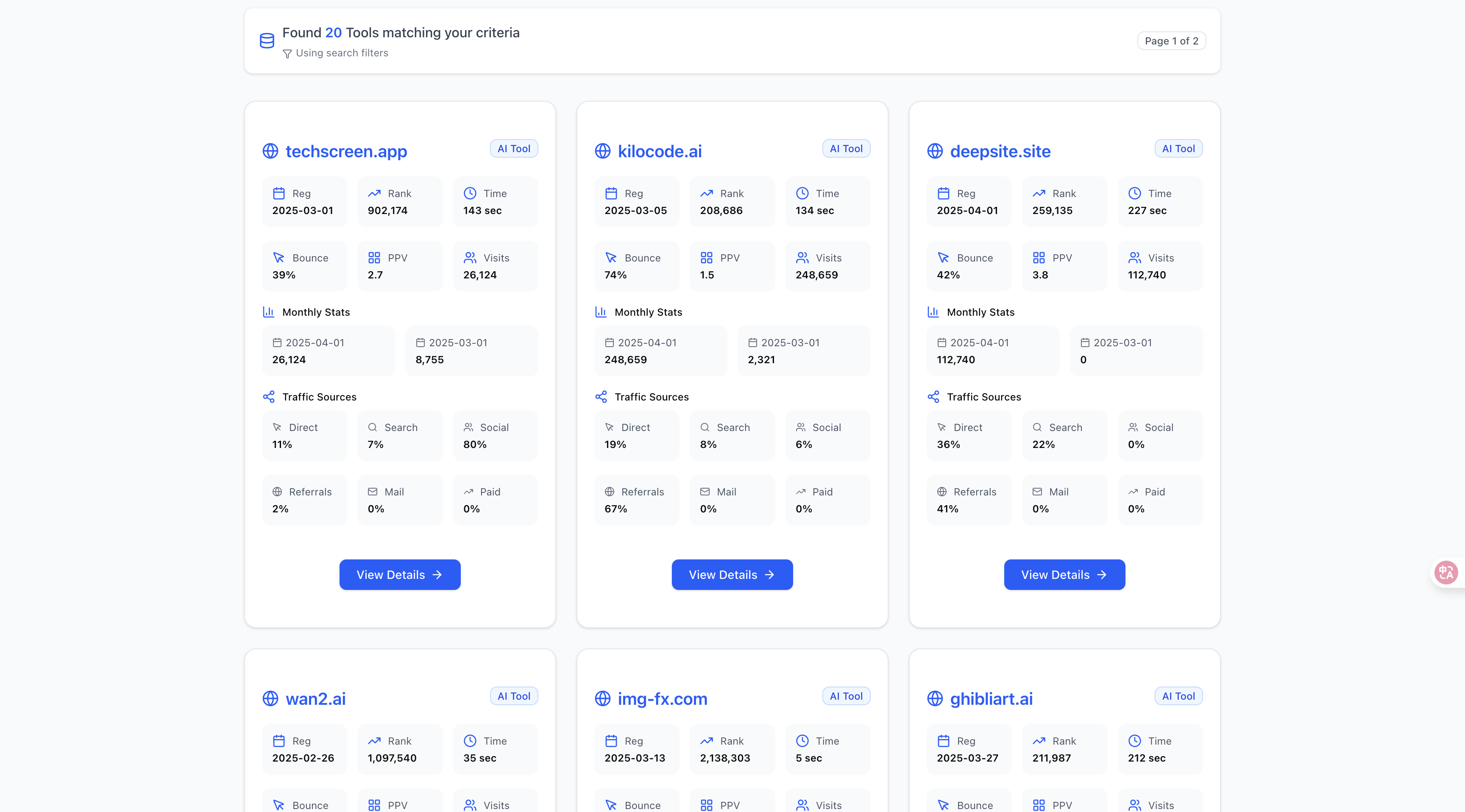Viewport: 1465px width, 812px height.
Task: Click the AI Tool badge on img-fx.com
Action: (846, 696)
